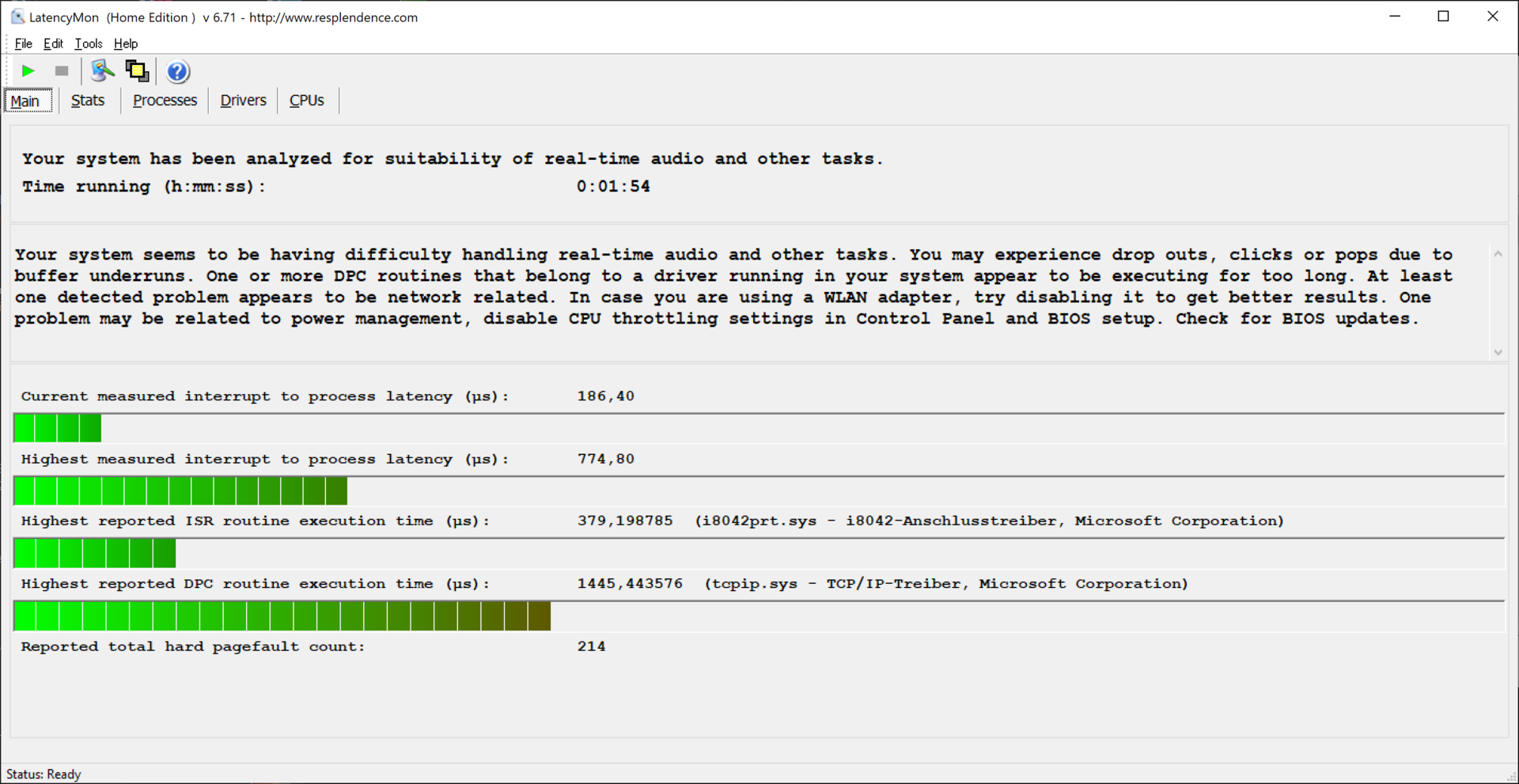Maximize the LatencyMon window
The height and width of the screenshot is (784, 1519).
point(1443,17)
